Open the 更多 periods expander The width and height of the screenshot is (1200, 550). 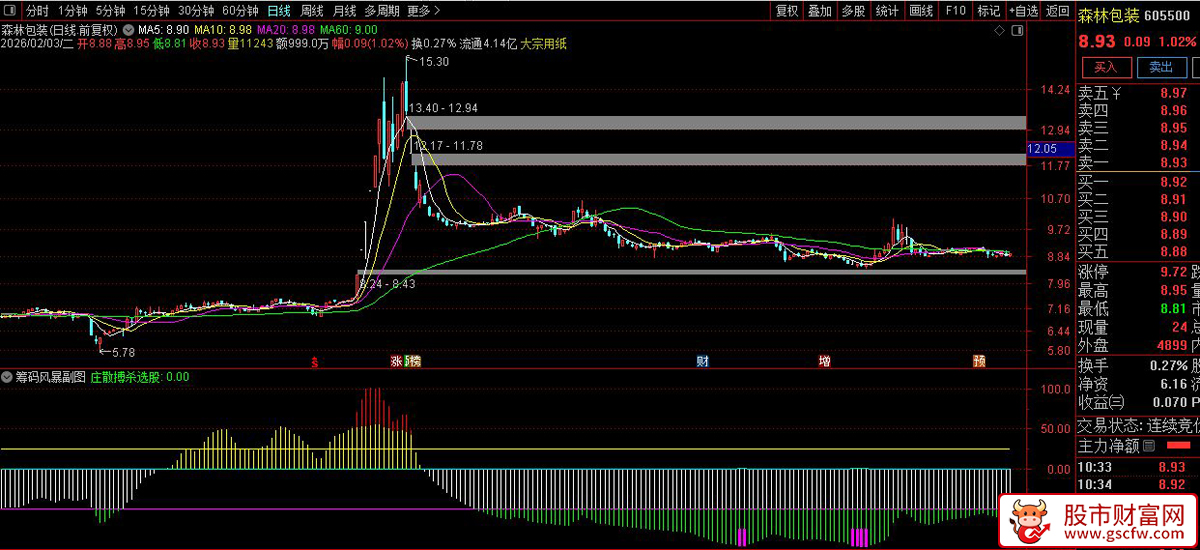(x=424, y=11)
